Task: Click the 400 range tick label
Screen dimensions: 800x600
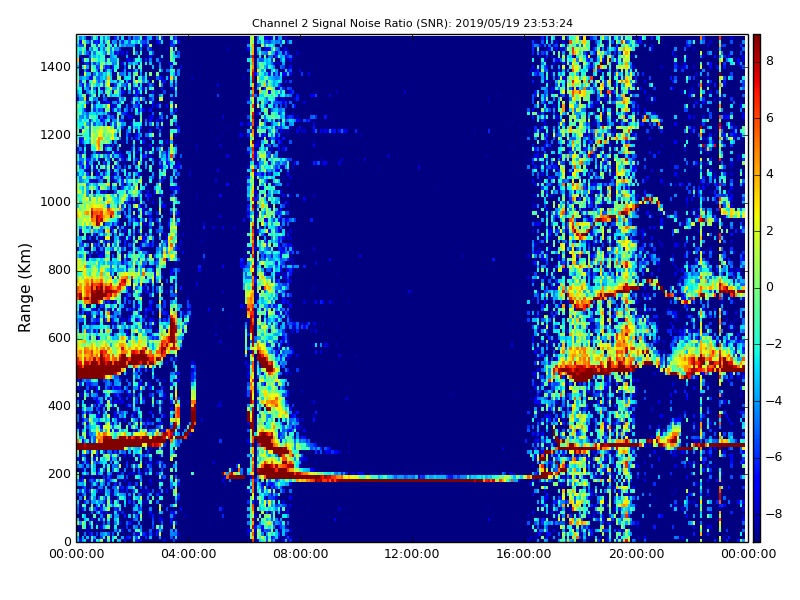Action: (x=60, y=406)
